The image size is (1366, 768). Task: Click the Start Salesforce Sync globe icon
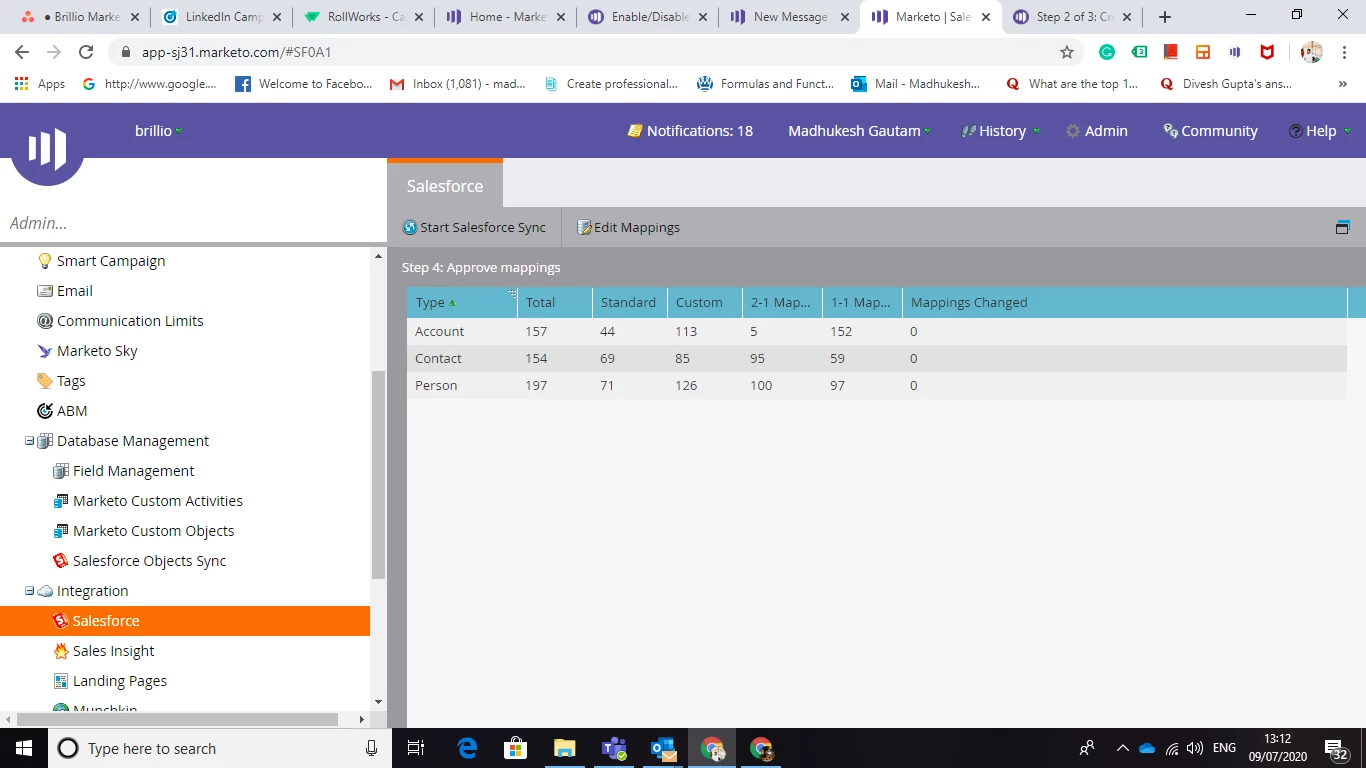pos(410,227)
